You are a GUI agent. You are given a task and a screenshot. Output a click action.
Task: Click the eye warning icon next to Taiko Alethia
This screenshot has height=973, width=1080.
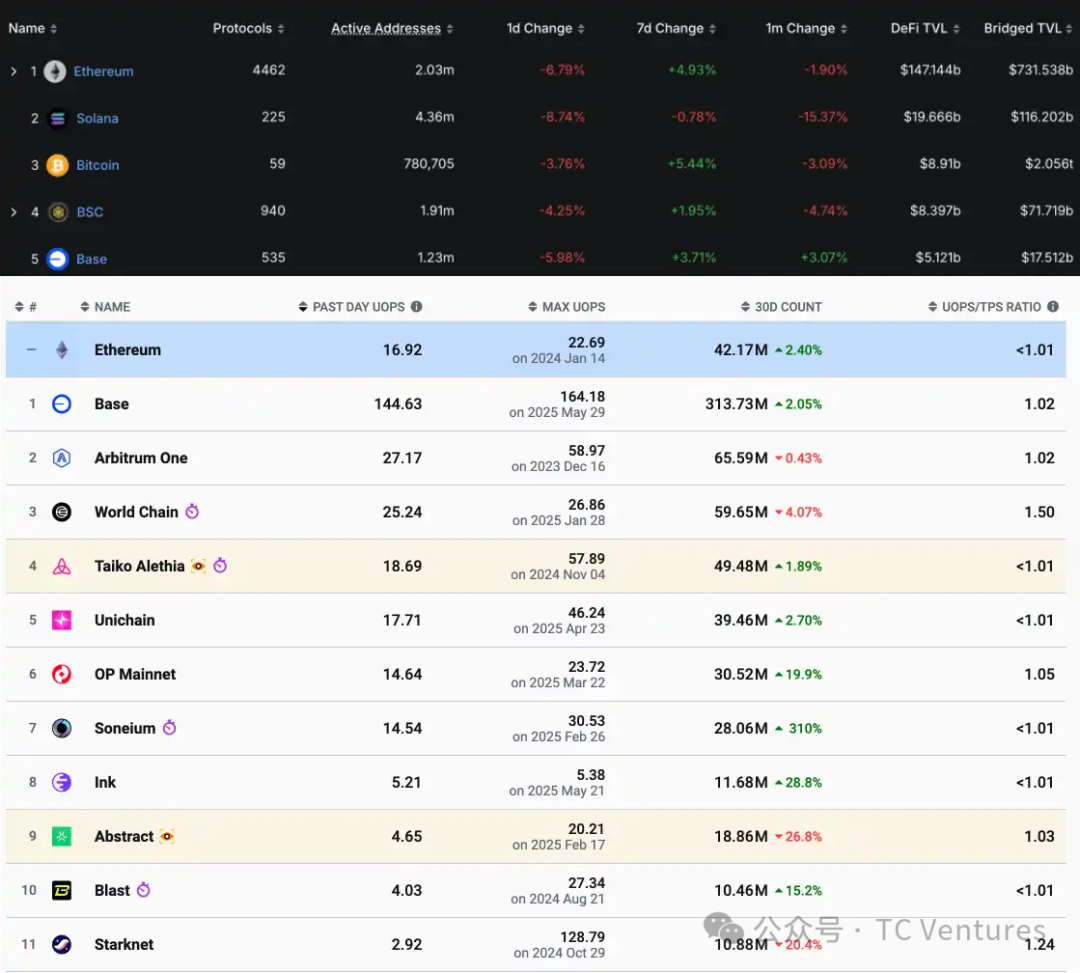198,566
